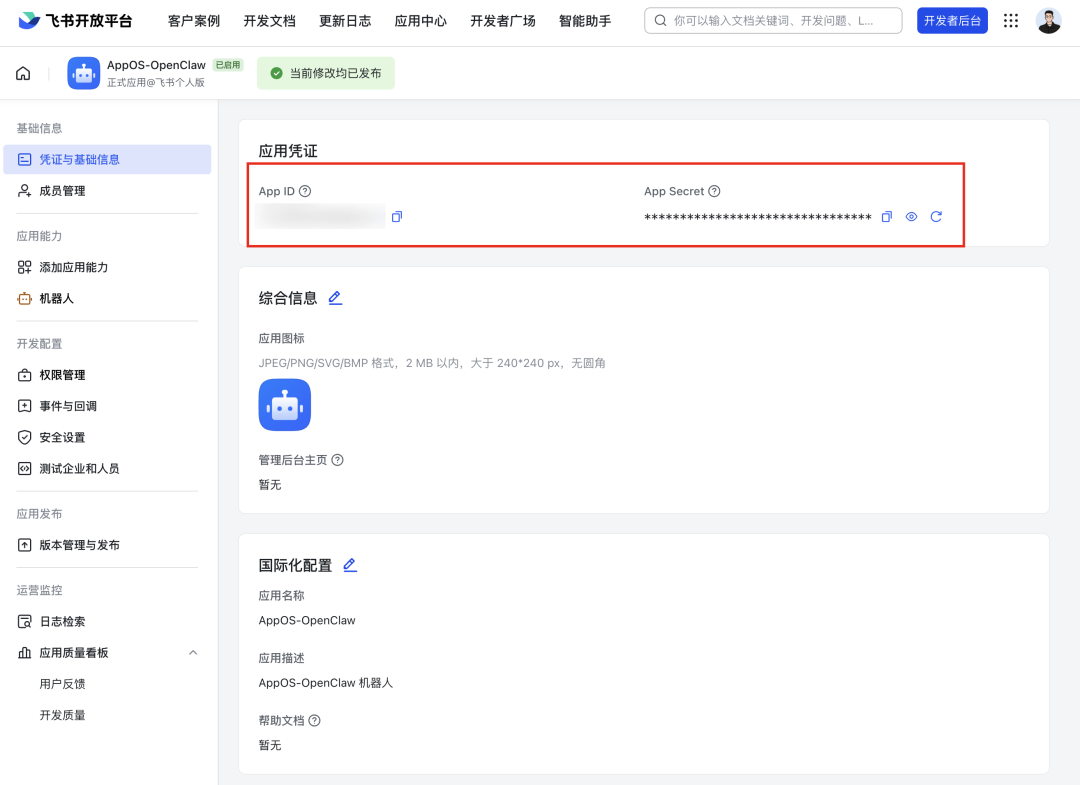Edit 综合信息 via pencil icon
This screenshot has height=785, width=1080.
coord(334,297)
